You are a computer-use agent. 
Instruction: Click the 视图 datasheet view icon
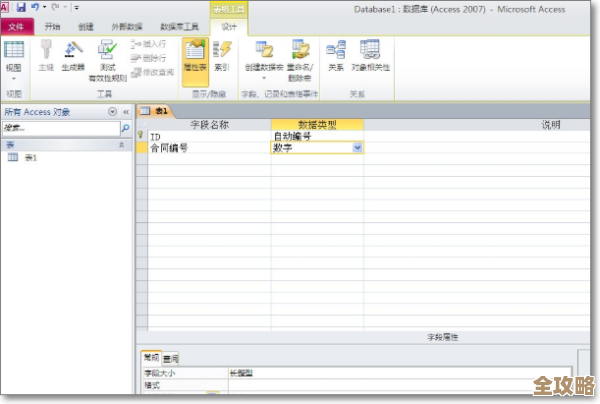click(x=14, y=50)
